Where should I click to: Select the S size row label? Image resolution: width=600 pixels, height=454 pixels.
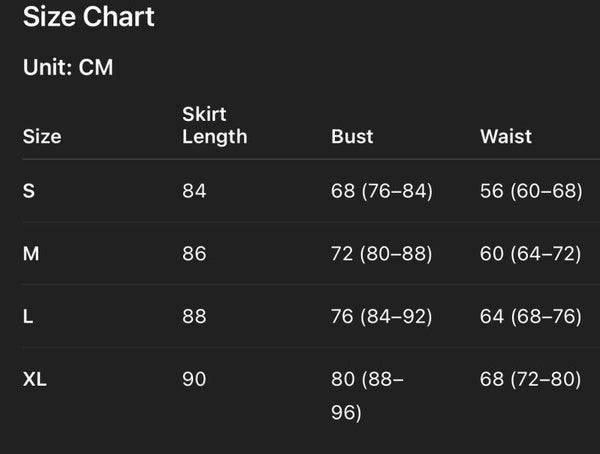click(29, 191)
